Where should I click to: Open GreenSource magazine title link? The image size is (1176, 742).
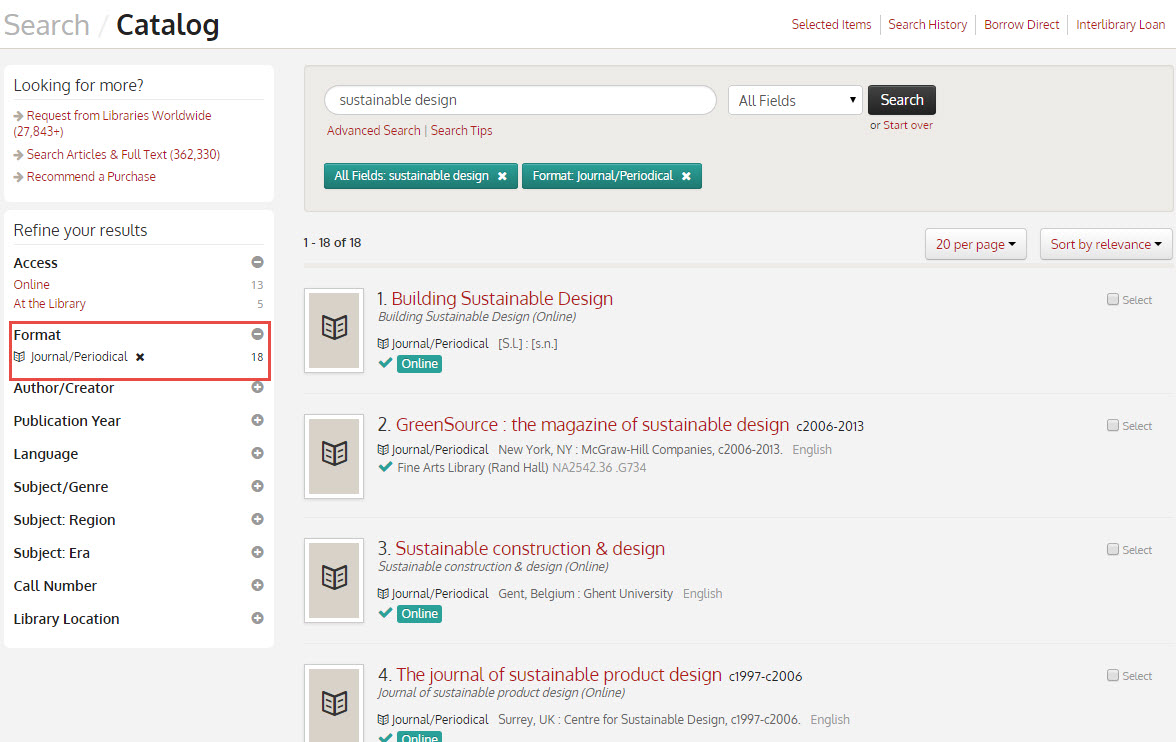pyautogui.click(x=592, y=425)
